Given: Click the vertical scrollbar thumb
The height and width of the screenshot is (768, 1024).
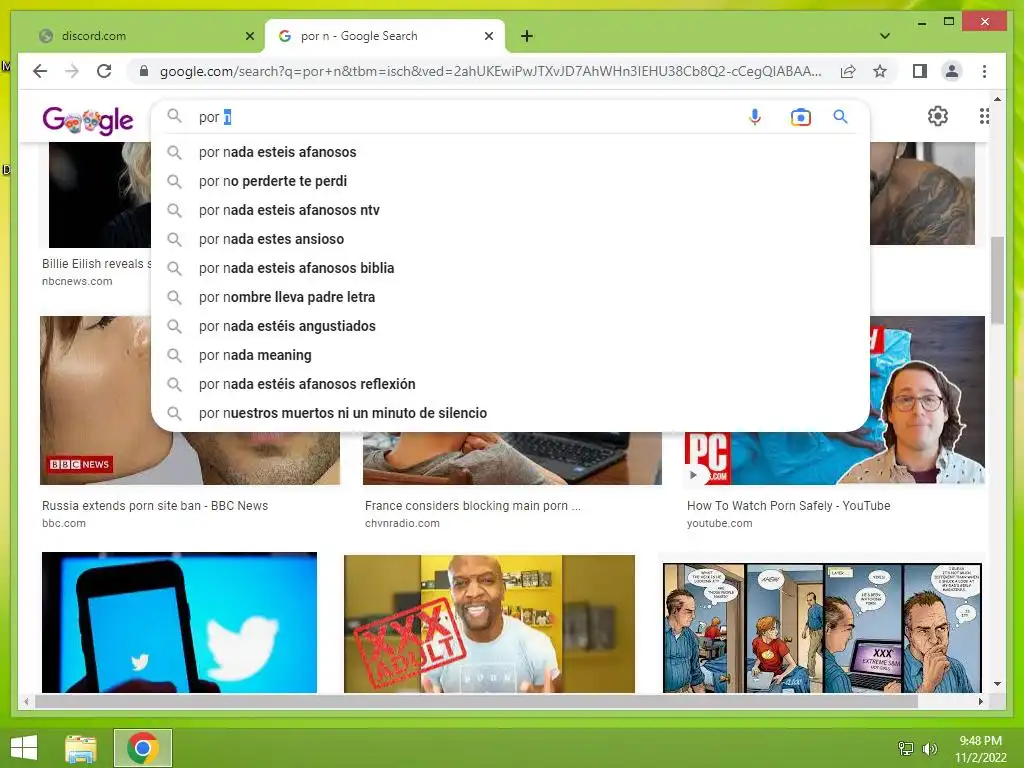Looking at the screenshot, I should click(x=997, y=280).
